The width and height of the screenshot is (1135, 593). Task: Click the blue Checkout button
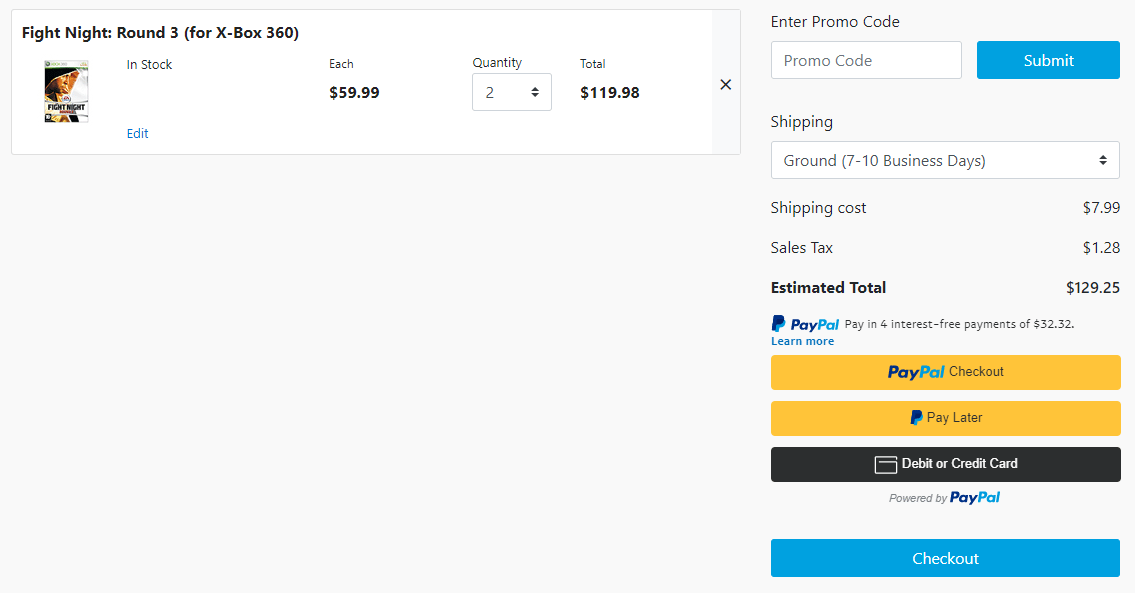coord(945,558)
